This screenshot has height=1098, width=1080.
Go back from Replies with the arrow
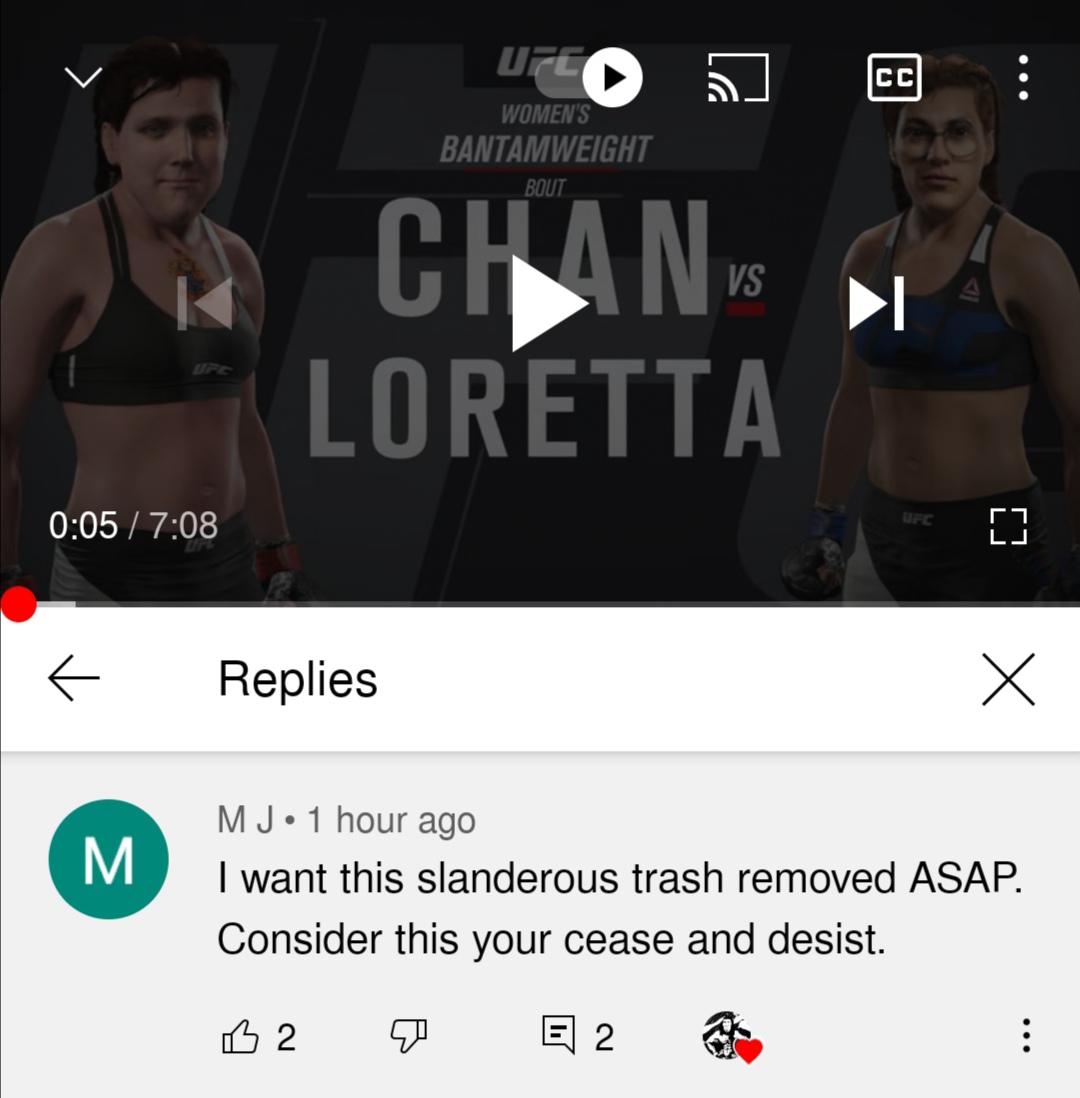click(74, 678)
